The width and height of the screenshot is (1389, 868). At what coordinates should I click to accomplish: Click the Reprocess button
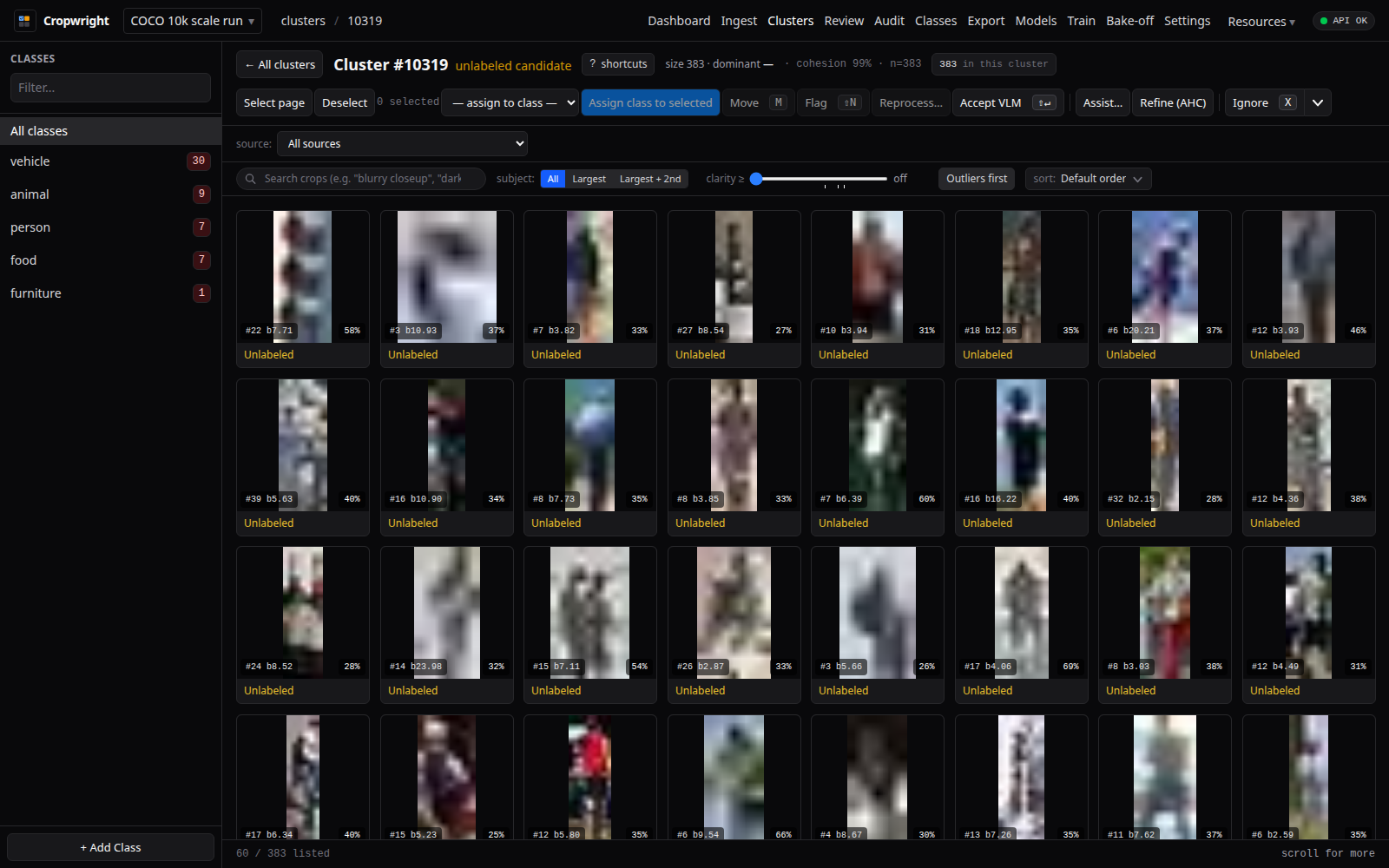pos(911,102)
